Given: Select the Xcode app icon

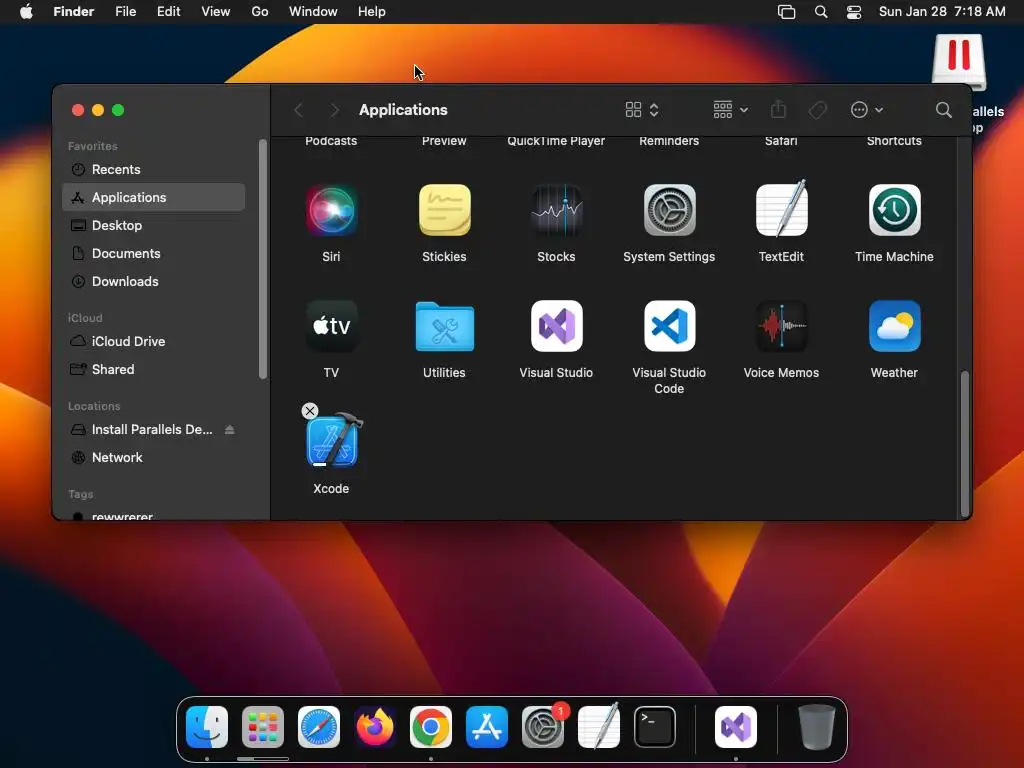Looking at the screenshot, I should click(x=333, y=441).
